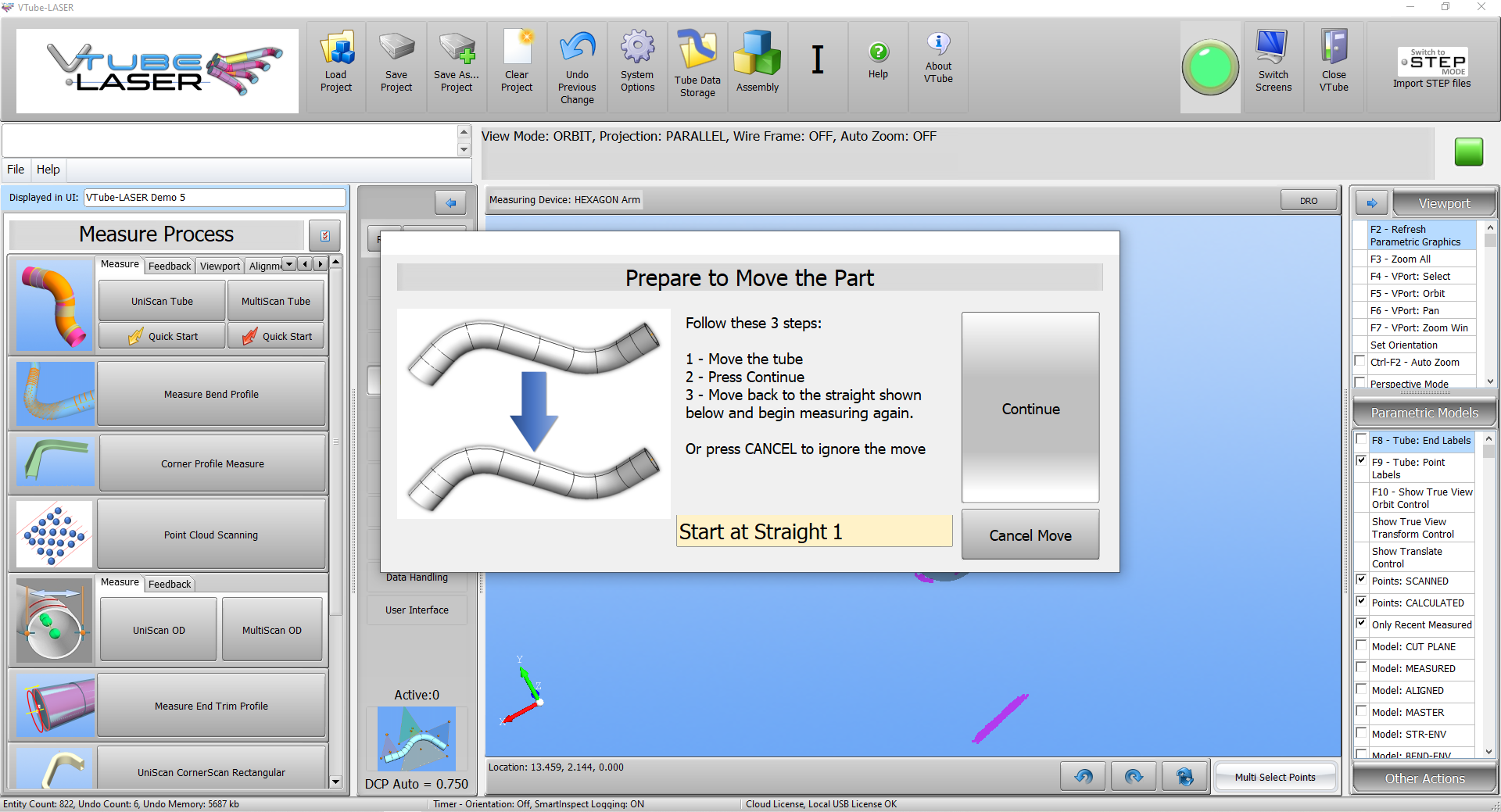Click the Point Cloud Scanning dots thumbnail
Viewport: 1501px width, 812px height.
coord(55,535)
